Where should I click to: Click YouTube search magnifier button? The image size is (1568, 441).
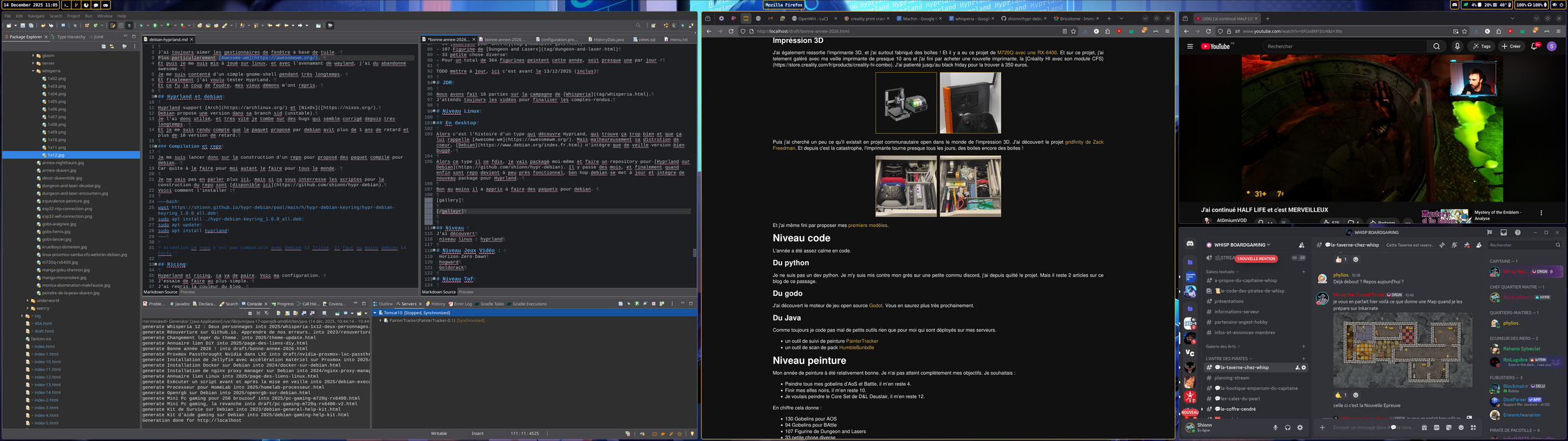(x=1437, y=47)
